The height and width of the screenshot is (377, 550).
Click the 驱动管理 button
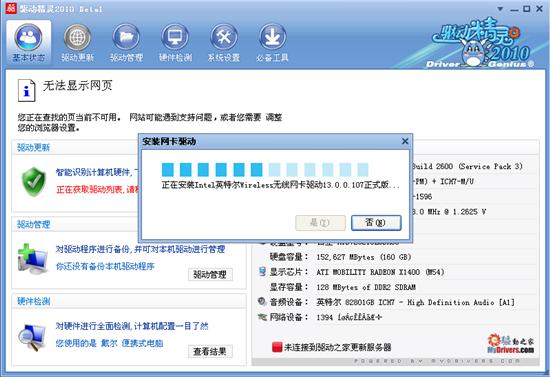click(210, 274)
